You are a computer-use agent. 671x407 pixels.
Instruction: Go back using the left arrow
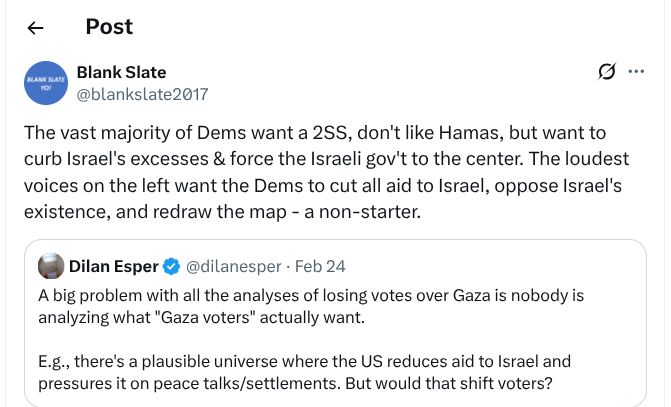point(35,27)
